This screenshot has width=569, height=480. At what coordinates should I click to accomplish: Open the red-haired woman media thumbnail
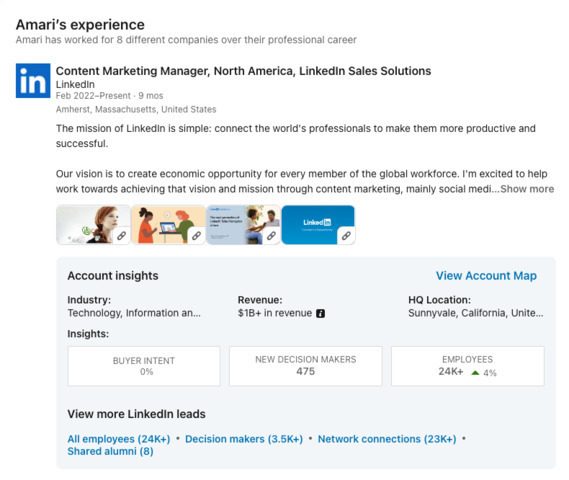93,225
